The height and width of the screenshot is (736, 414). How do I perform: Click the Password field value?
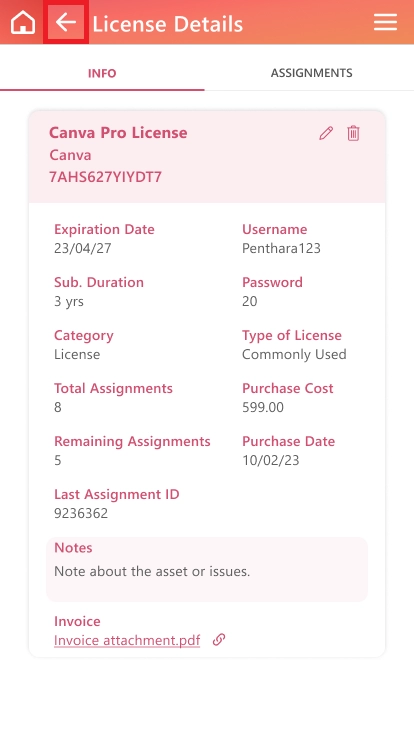coord(250,301)
